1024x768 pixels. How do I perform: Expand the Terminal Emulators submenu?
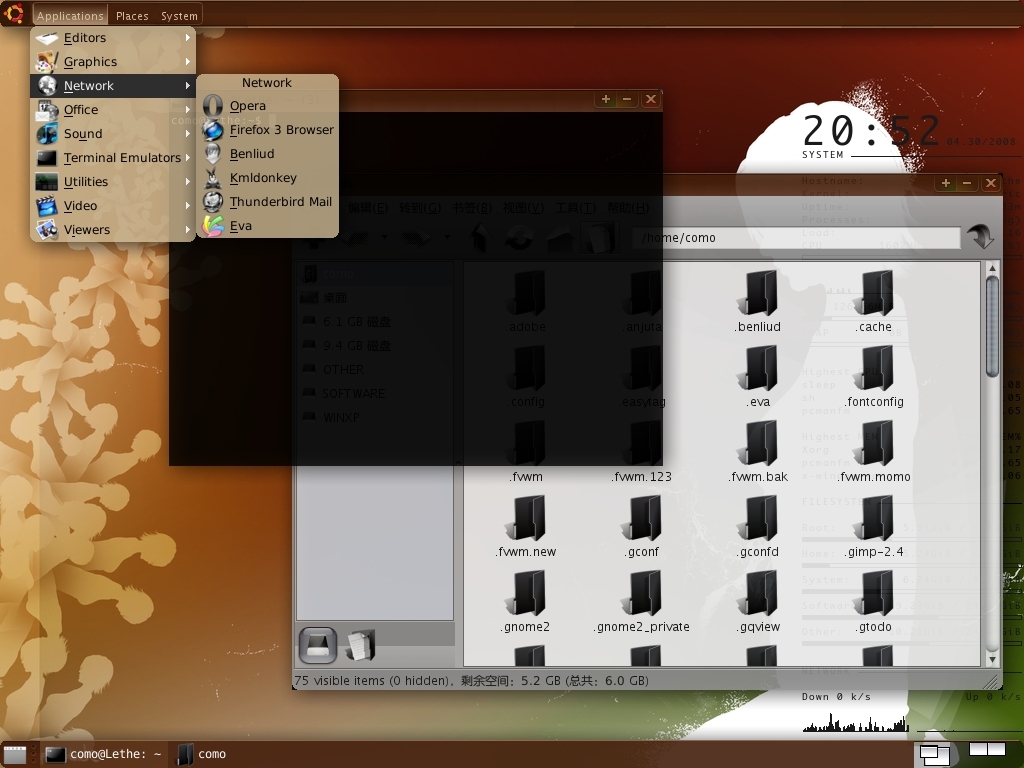113,158
